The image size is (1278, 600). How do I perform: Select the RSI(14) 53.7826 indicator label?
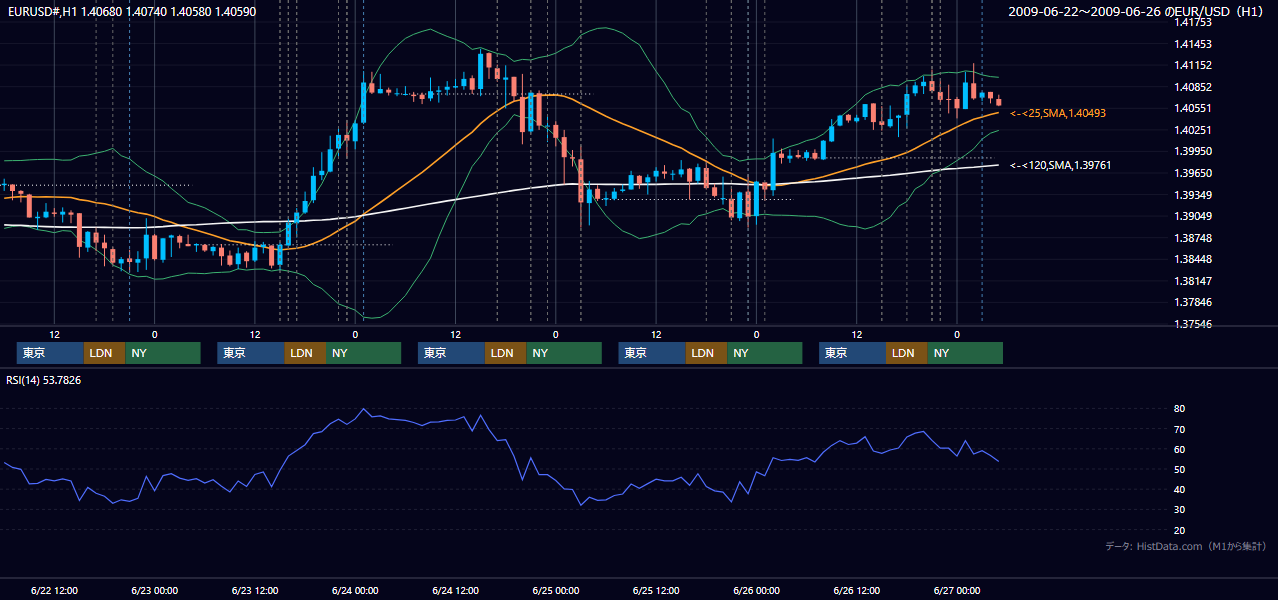44,380
